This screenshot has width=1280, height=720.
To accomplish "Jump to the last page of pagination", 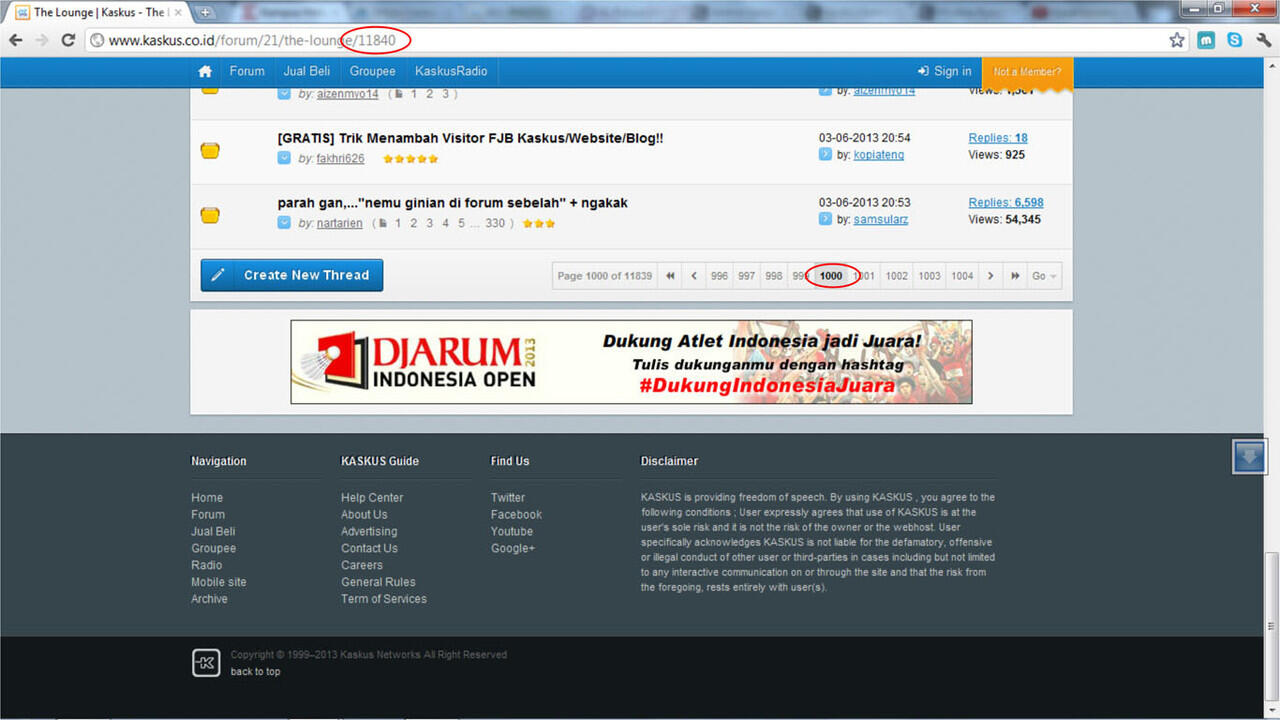I will pos(1015,276).
